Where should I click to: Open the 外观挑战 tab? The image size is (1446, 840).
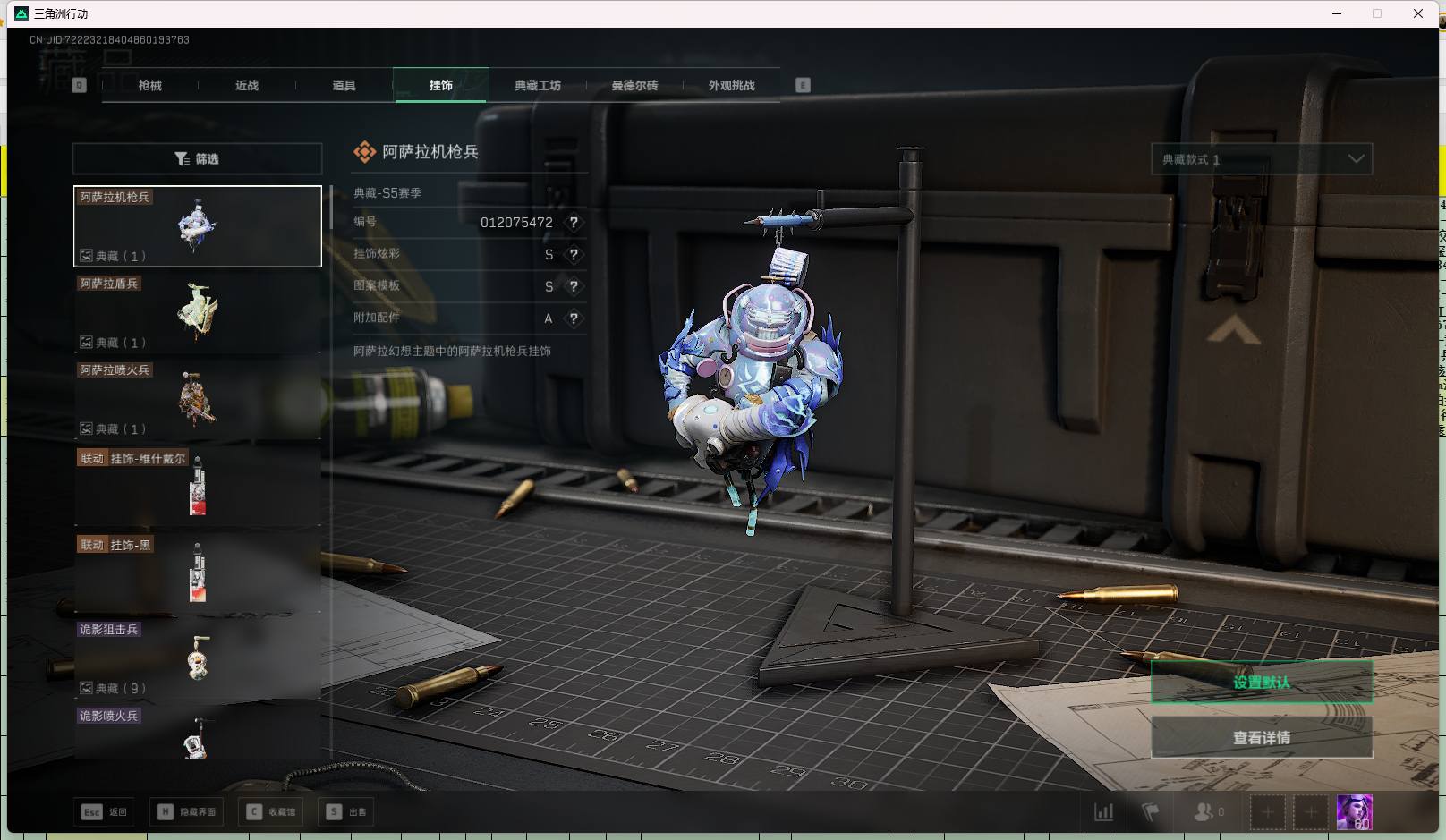[x=731, y=86]
